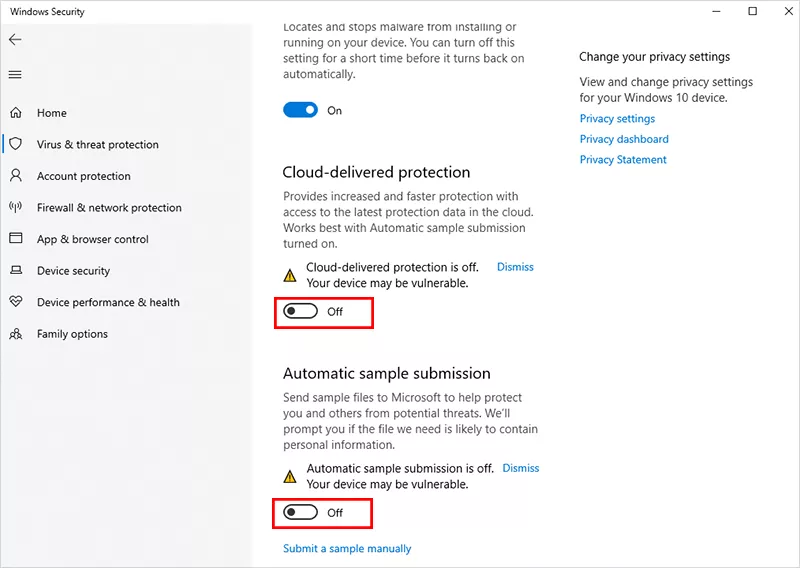Click the Account protection person icon
800x568 pixels.
[x=16, y=176]
